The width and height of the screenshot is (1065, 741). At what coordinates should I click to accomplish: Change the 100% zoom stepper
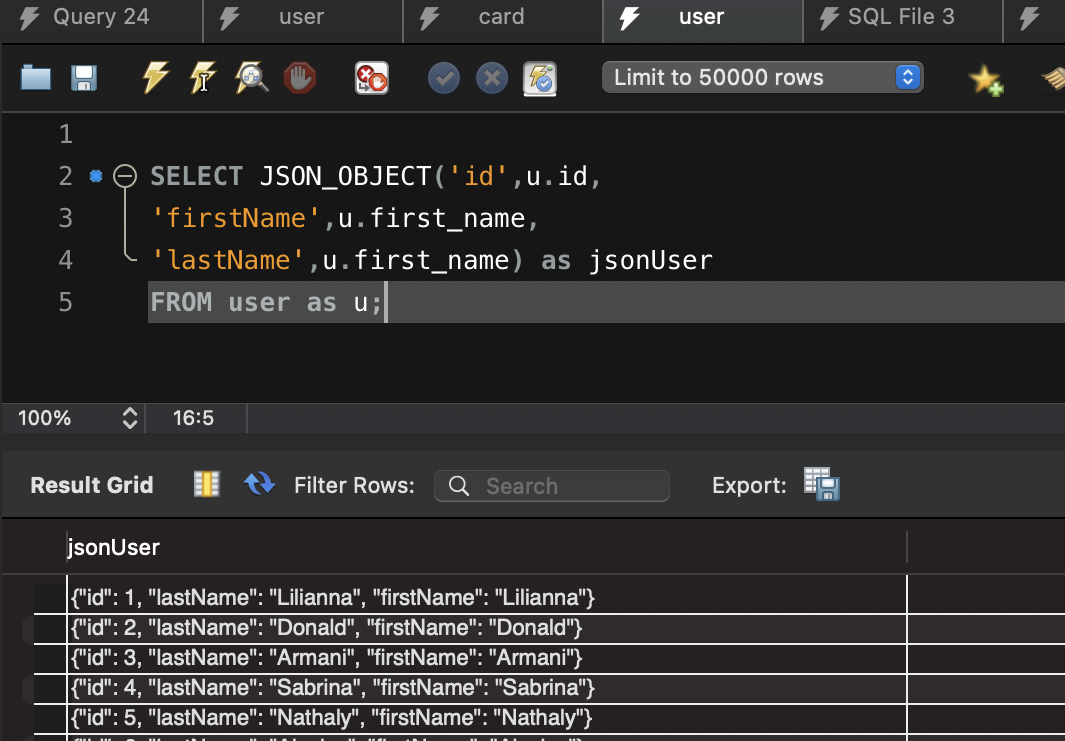(x=130, y=418)
